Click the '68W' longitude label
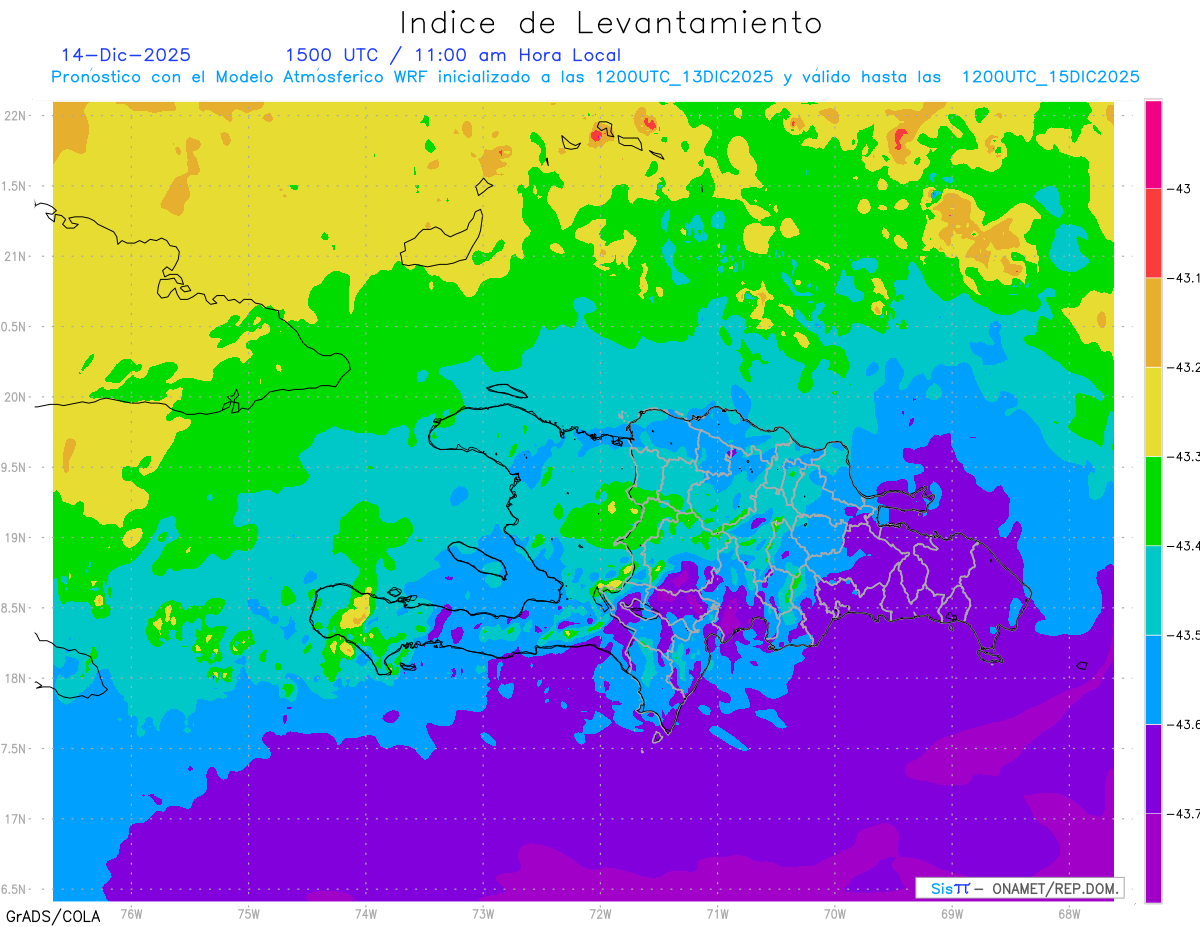This screenshot has width=1200, height=927. tap(1069, 913)
